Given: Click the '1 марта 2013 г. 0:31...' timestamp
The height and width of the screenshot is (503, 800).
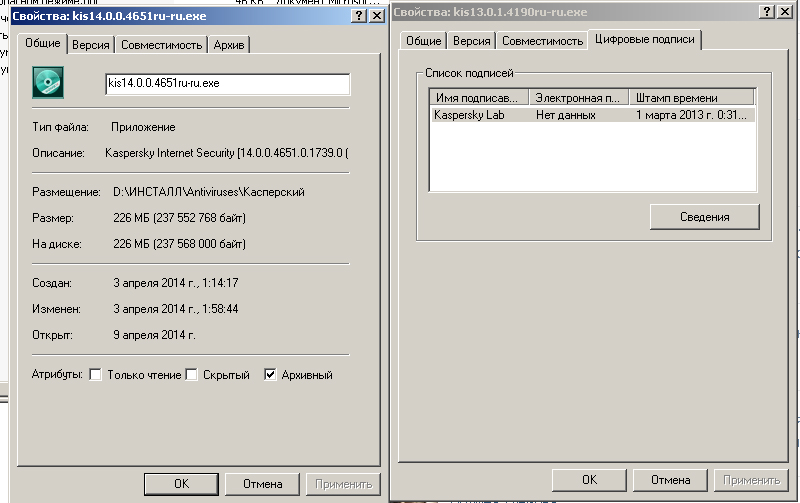Looking at the screenshot, I should pyautogui.click(x=691, y=115).
